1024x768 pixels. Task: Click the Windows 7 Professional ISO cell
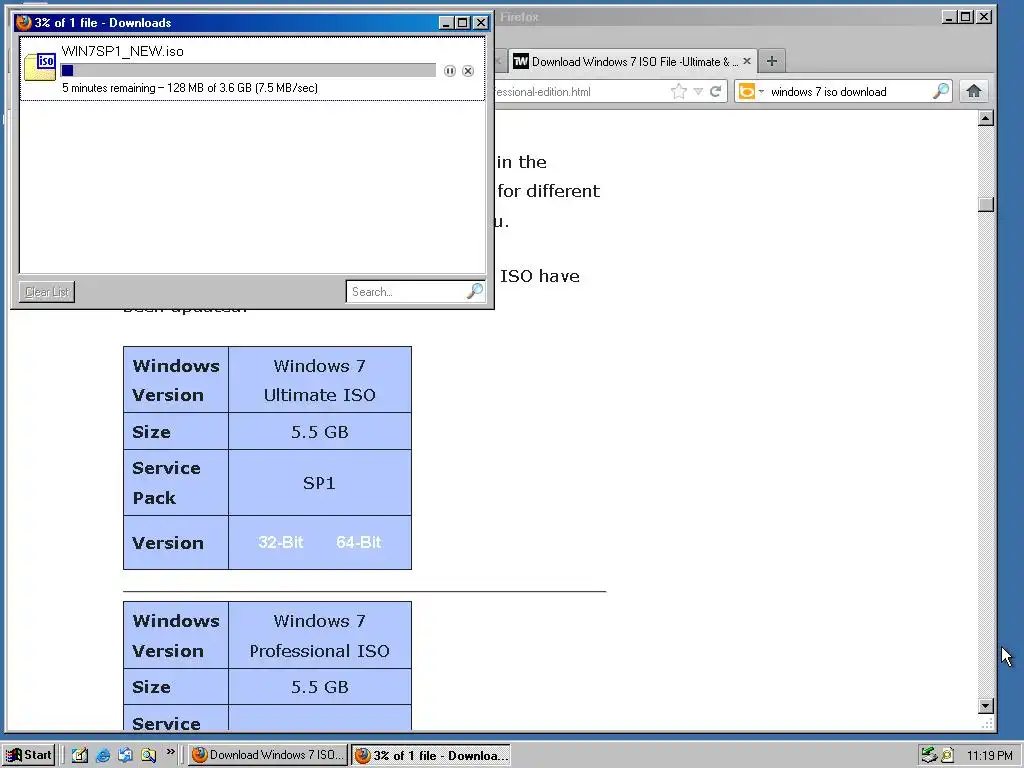click(x=319, y=635)
